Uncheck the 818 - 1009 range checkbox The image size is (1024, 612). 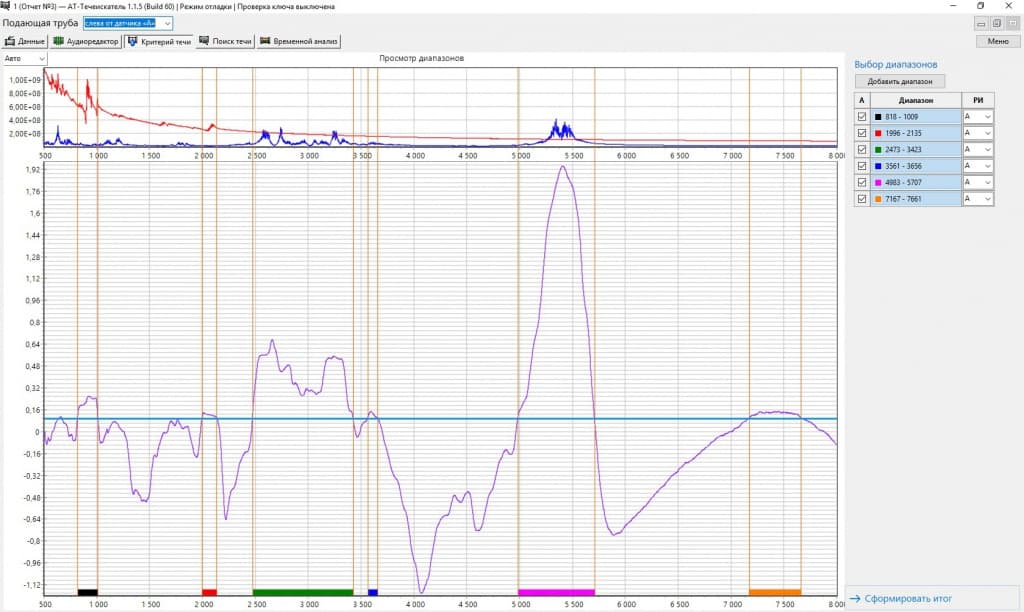point(862,117)
